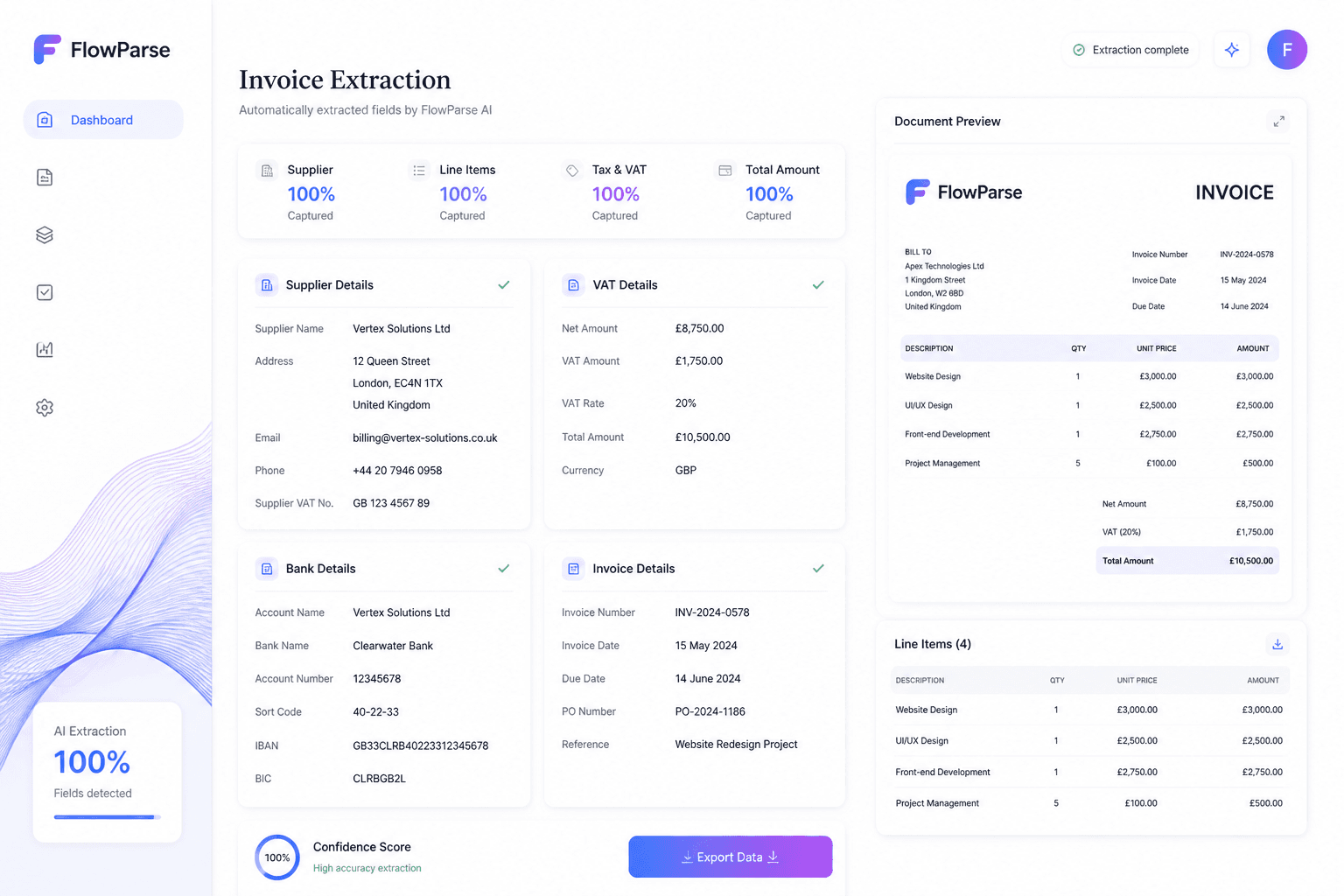
Task: Click the AI Extraction 100% card
Action: [107, 772]
